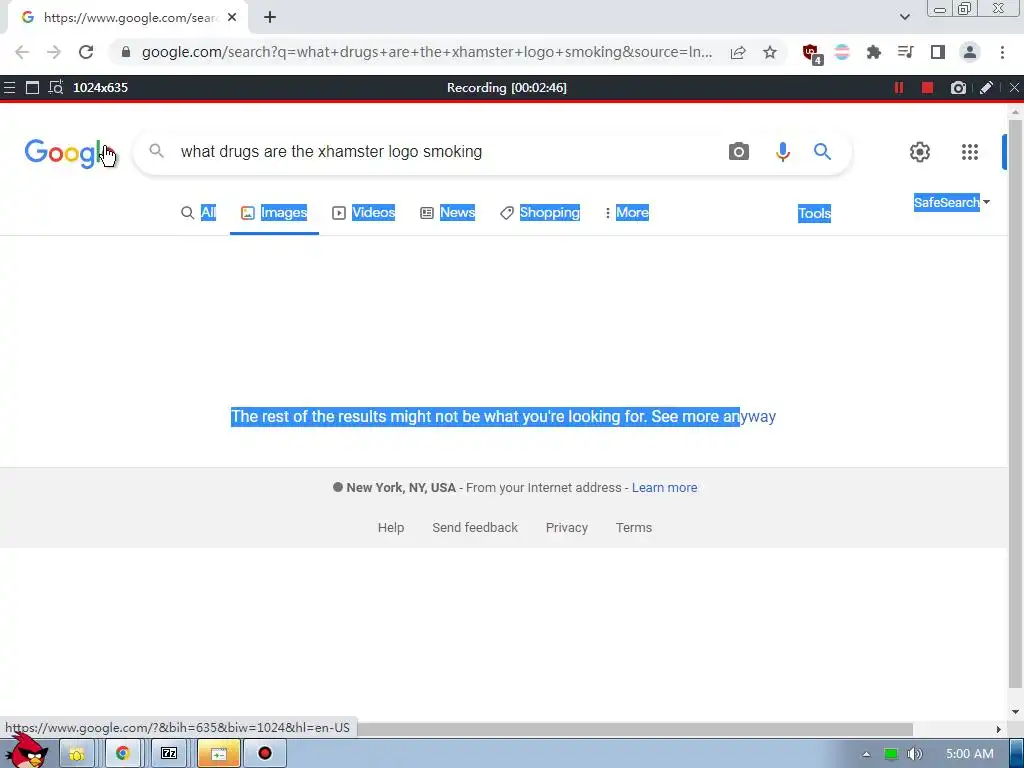
Task: Expand the tab search chevron
Action: [x=904, y=17]
